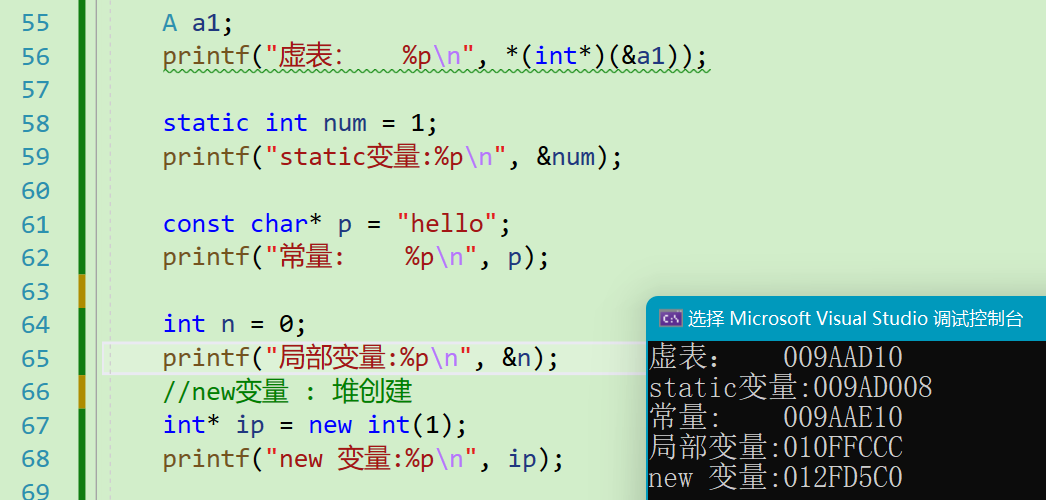Click the 'int n = 0;' line

(235, 325)
